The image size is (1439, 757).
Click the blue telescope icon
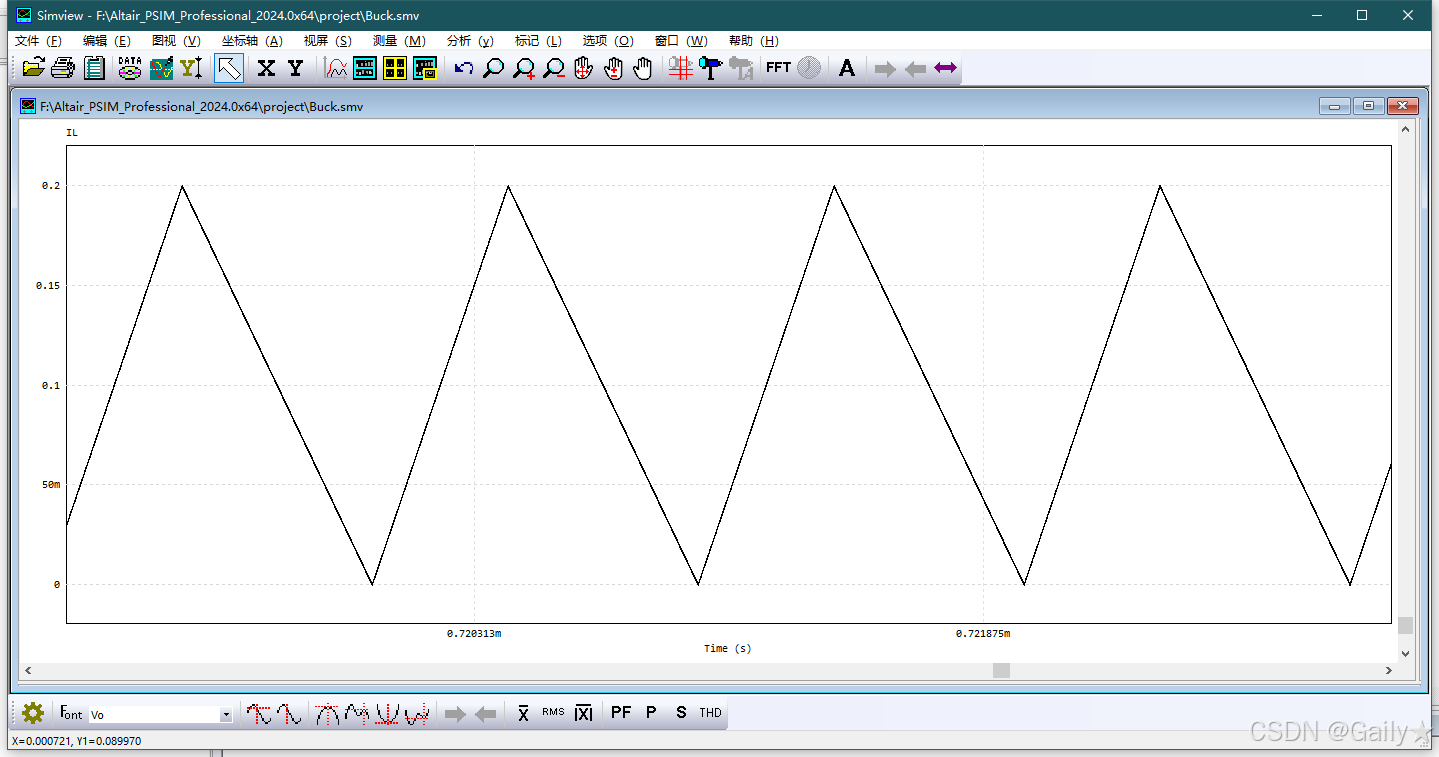point(711,68)
